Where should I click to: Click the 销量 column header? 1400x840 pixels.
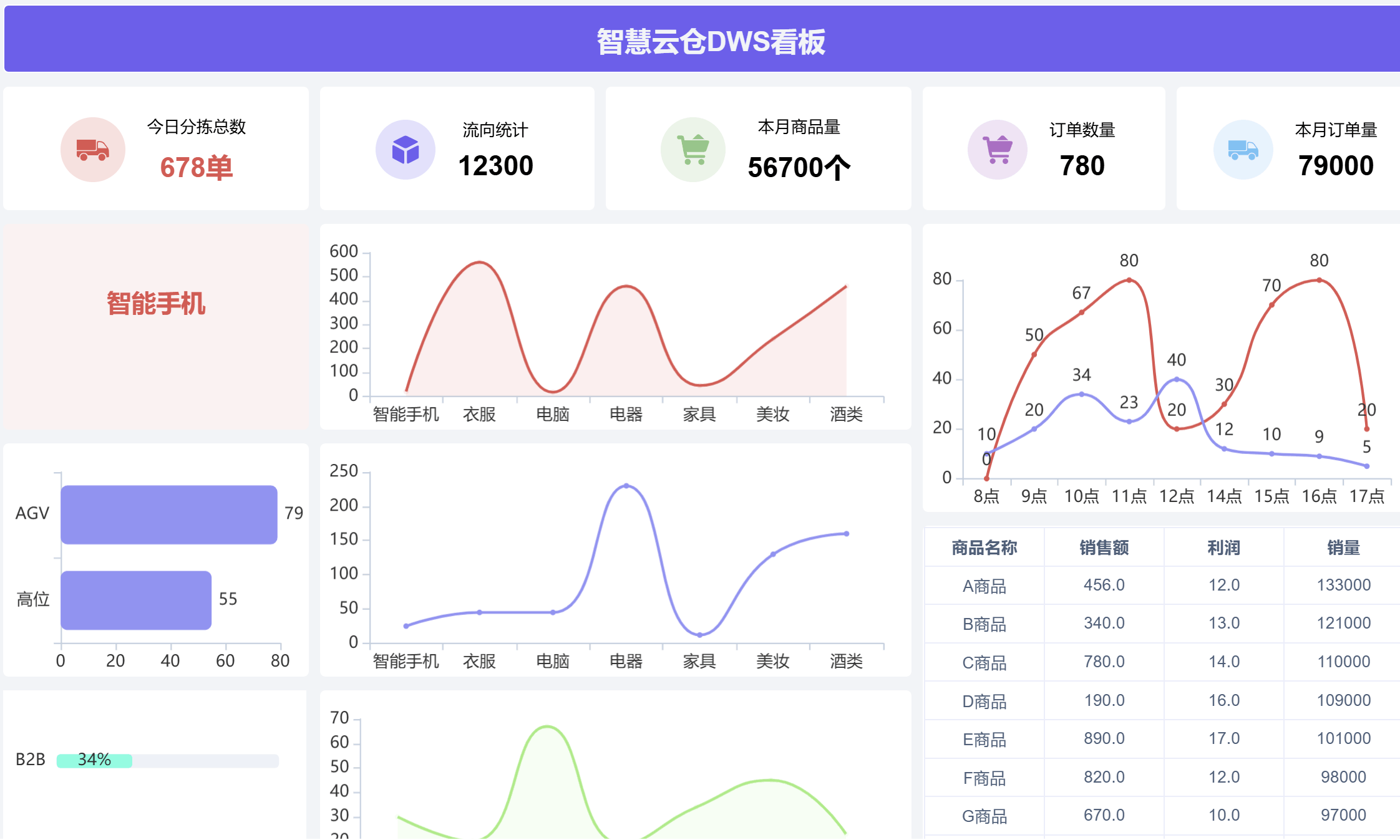point(1343,548)
